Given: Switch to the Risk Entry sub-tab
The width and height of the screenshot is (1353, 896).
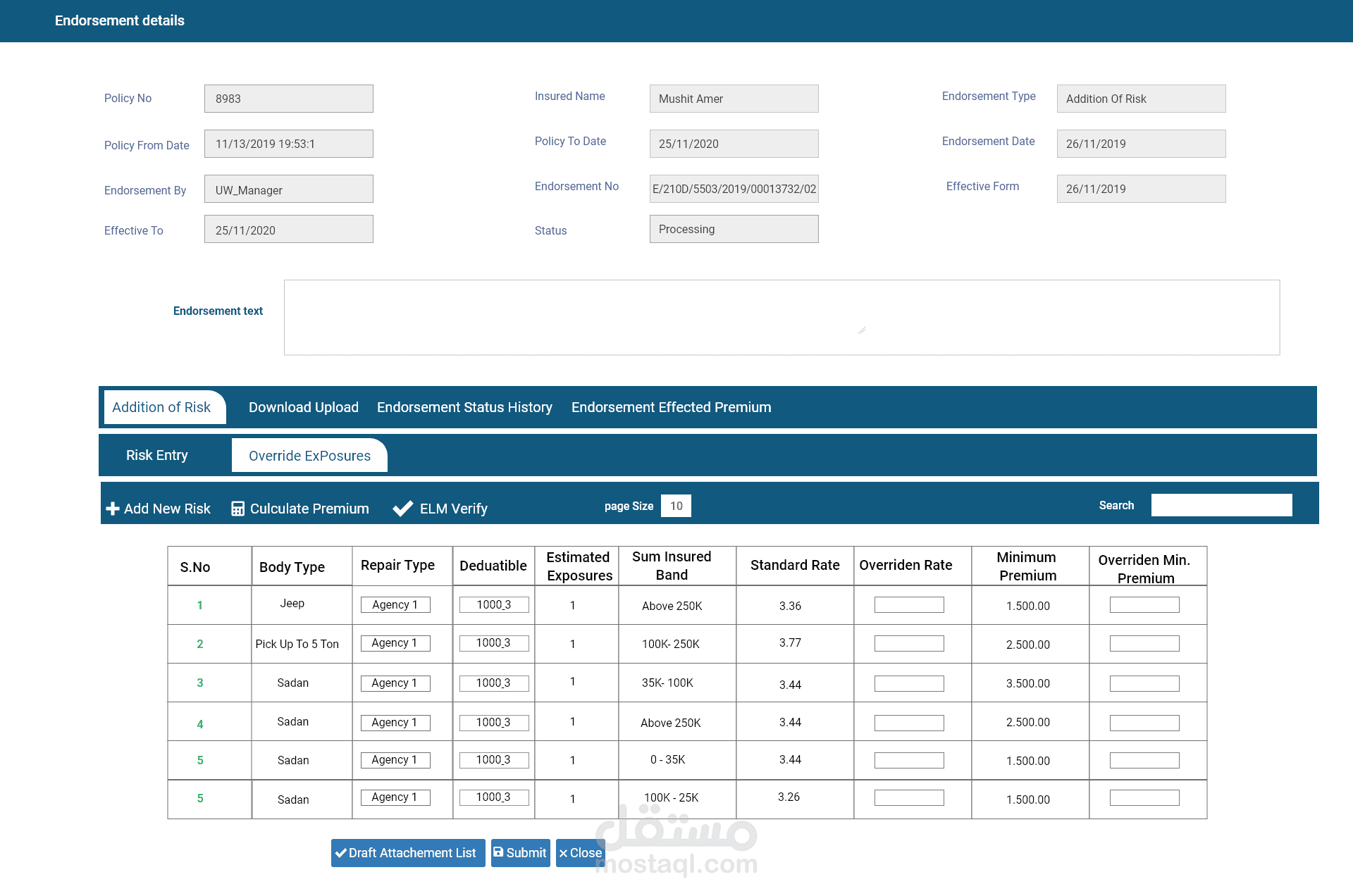Looking at the screenshot, I should pyautogui.click(x=156, y=455).
